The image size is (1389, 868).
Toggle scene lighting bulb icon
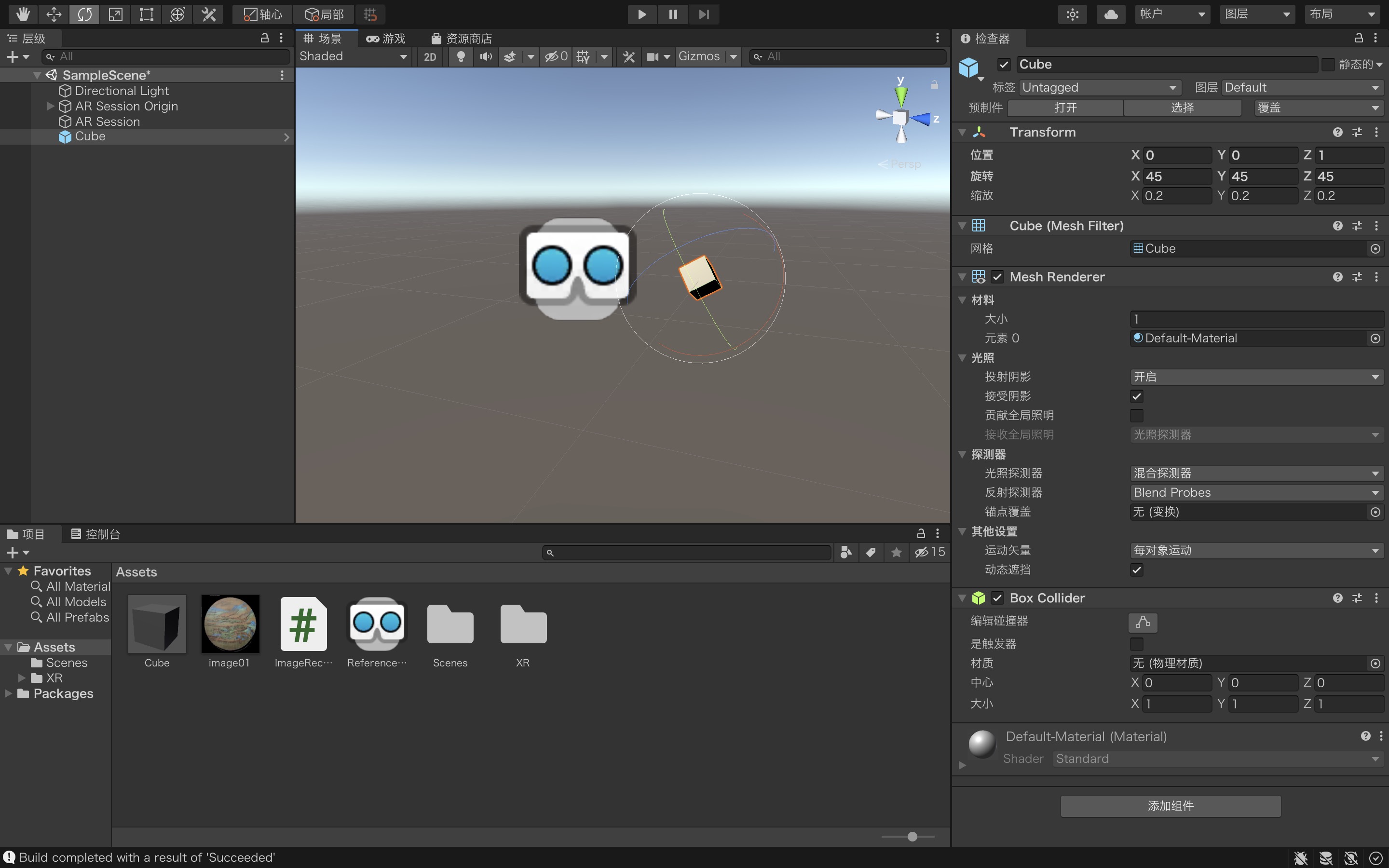tap(460, 56)
